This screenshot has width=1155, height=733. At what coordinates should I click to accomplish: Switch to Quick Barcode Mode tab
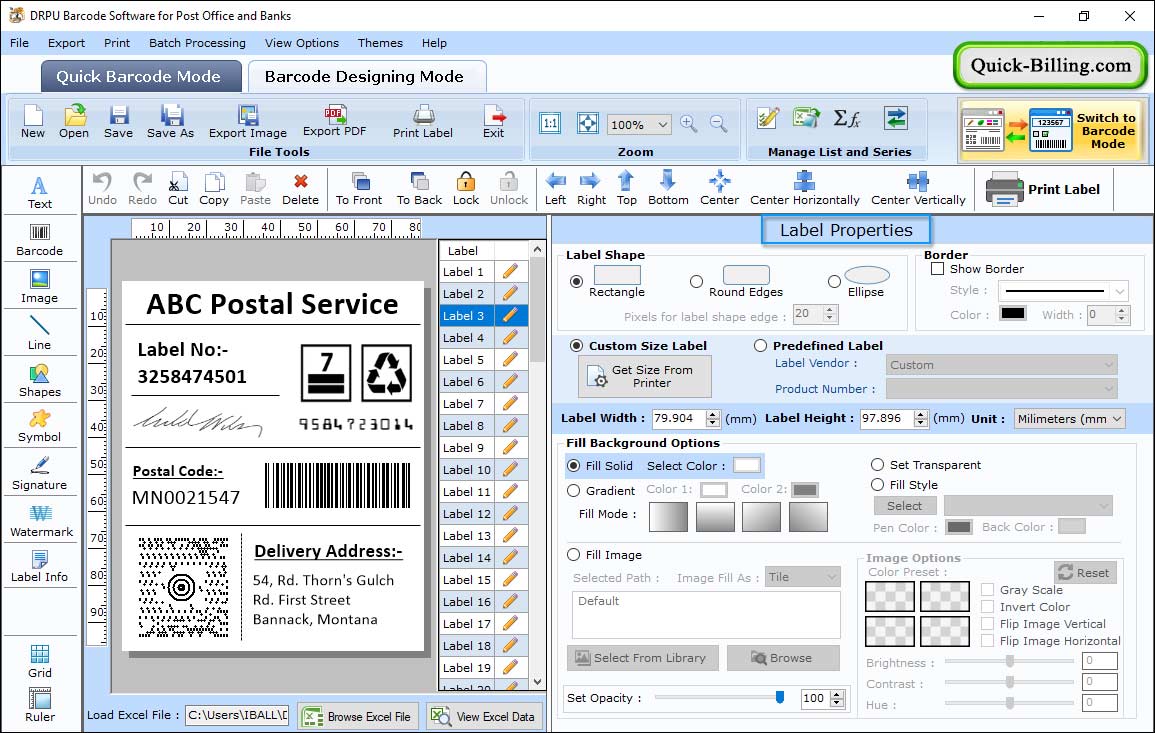point(139,77)
